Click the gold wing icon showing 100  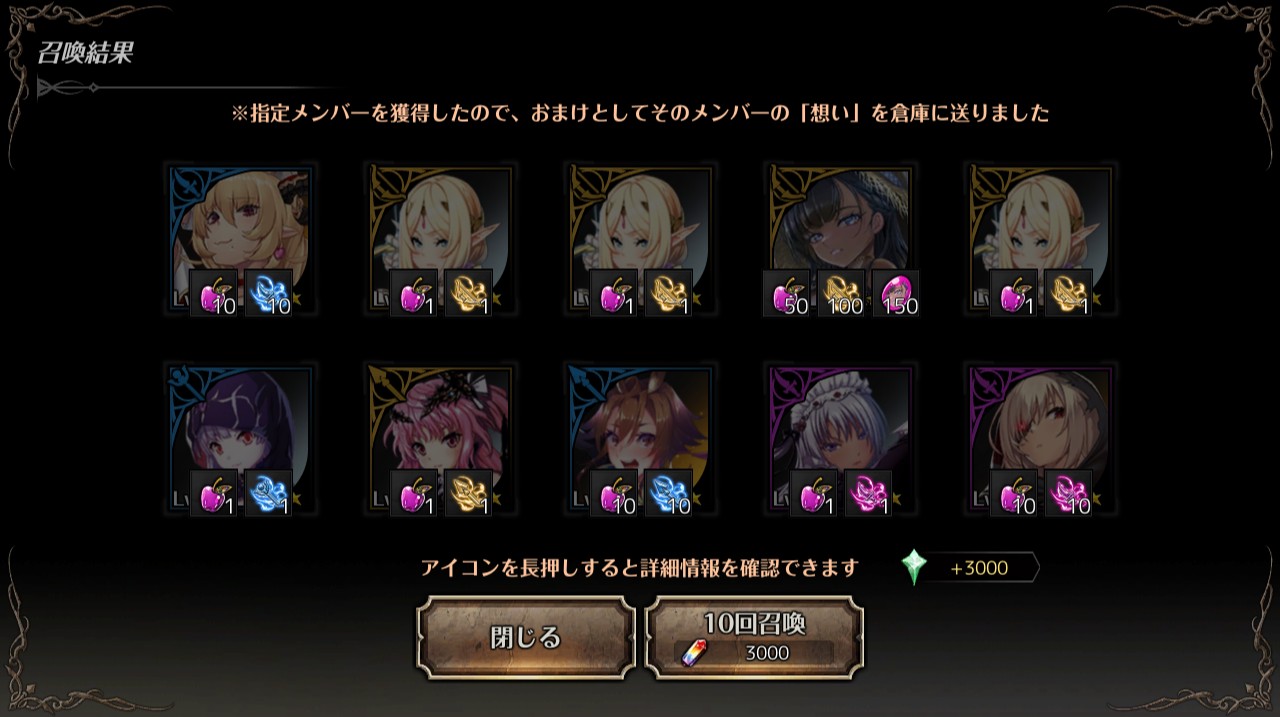click(x=841, y=294)
